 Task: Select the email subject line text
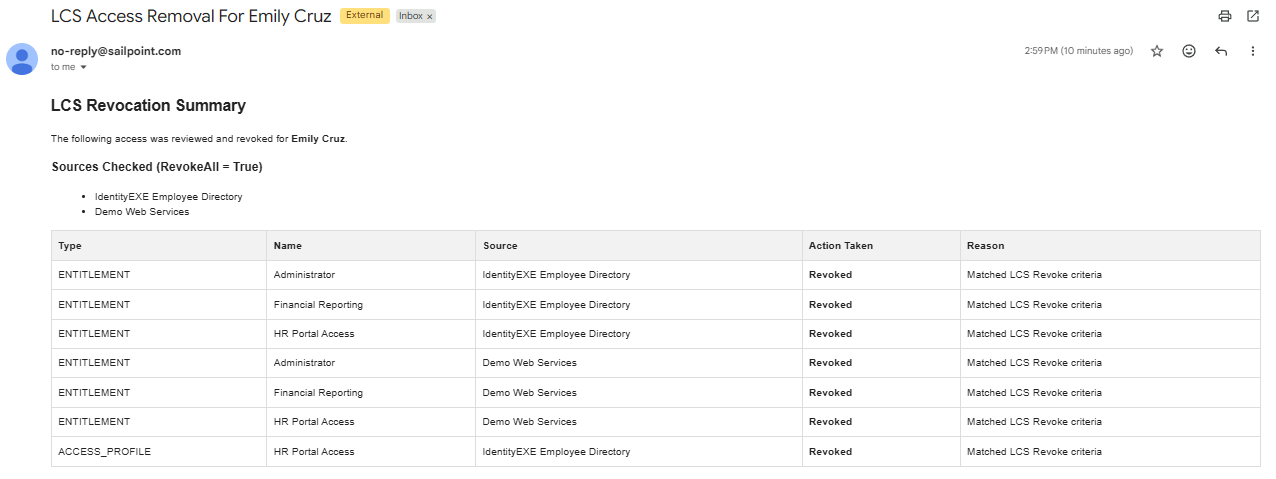[x=191, y=16]
